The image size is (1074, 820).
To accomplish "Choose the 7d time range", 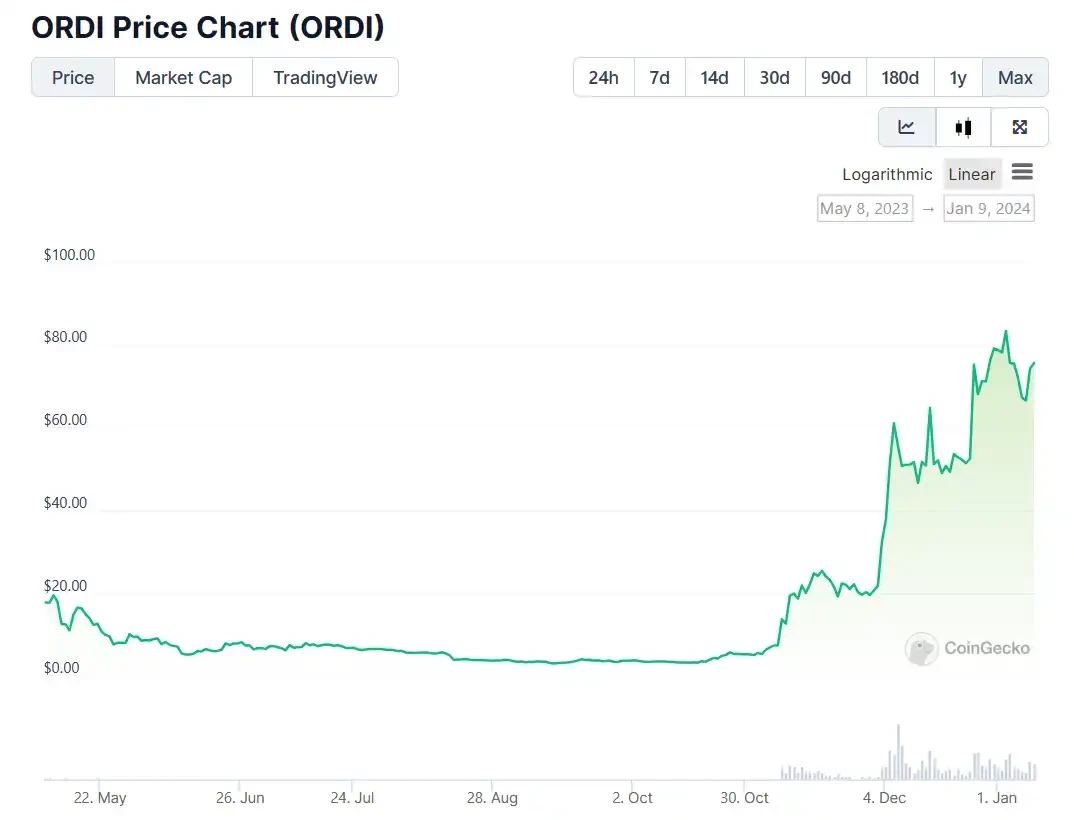I will (659, 77).
